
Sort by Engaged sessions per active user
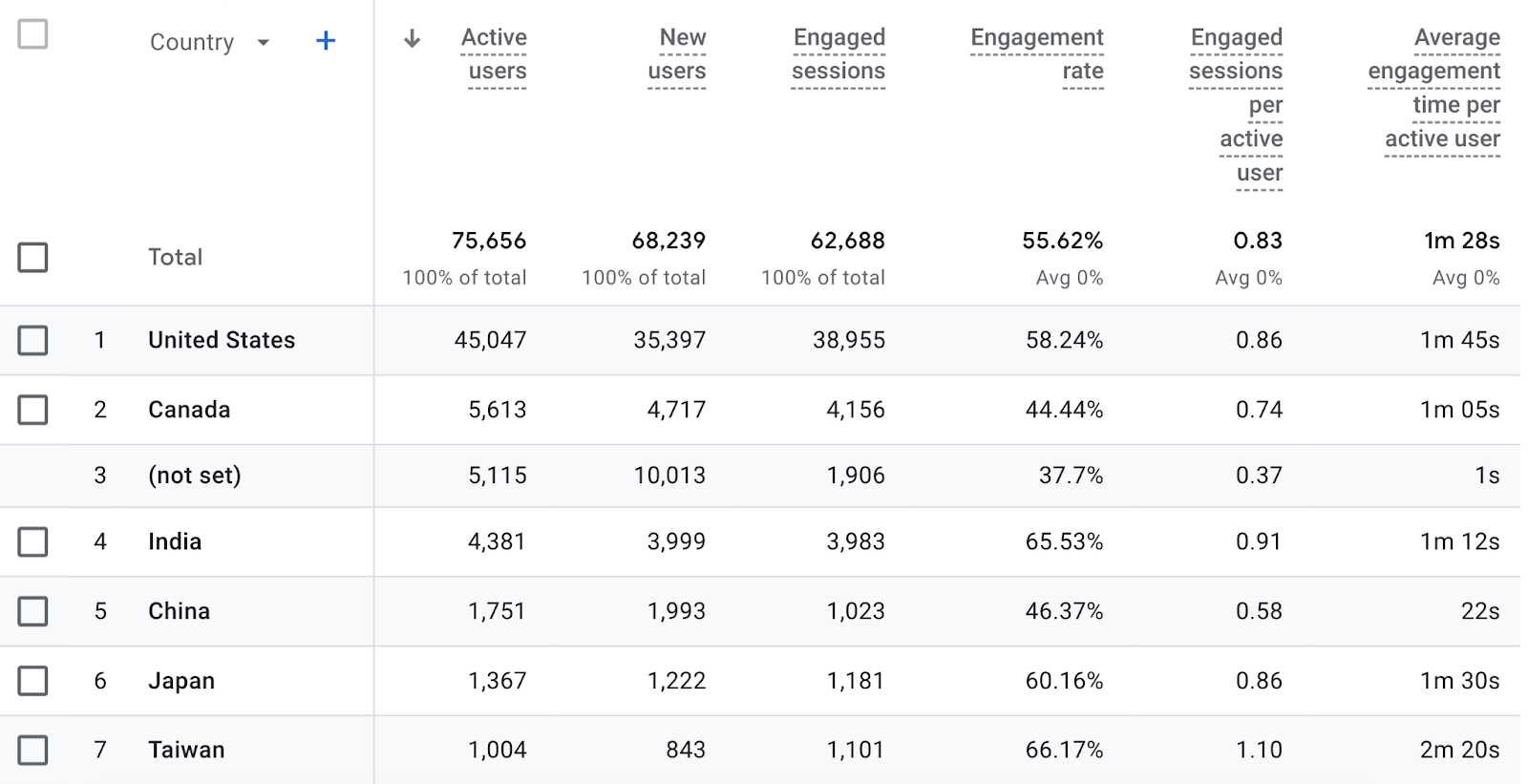1236,105
